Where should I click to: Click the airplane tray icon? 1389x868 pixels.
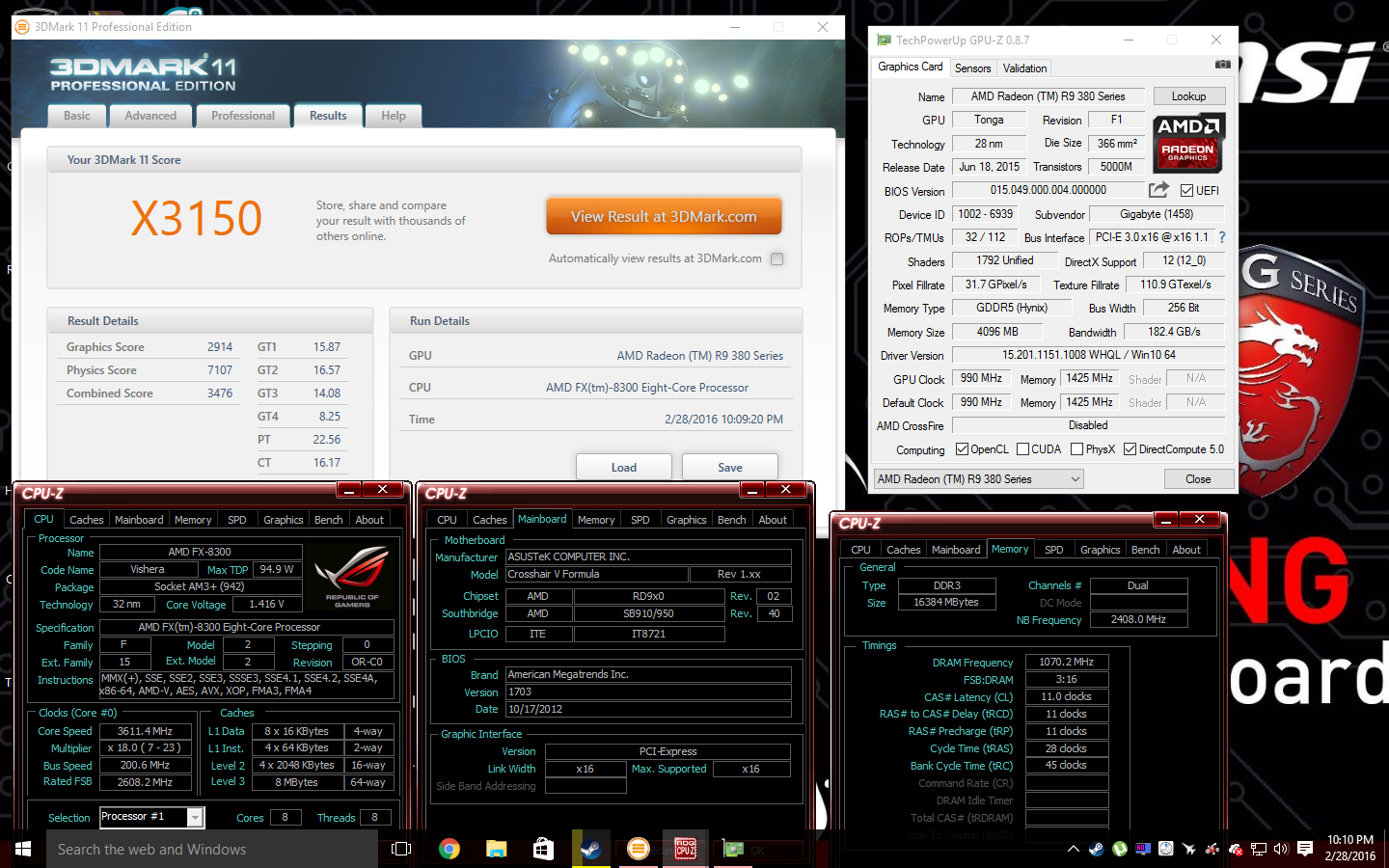(1188, 850)
